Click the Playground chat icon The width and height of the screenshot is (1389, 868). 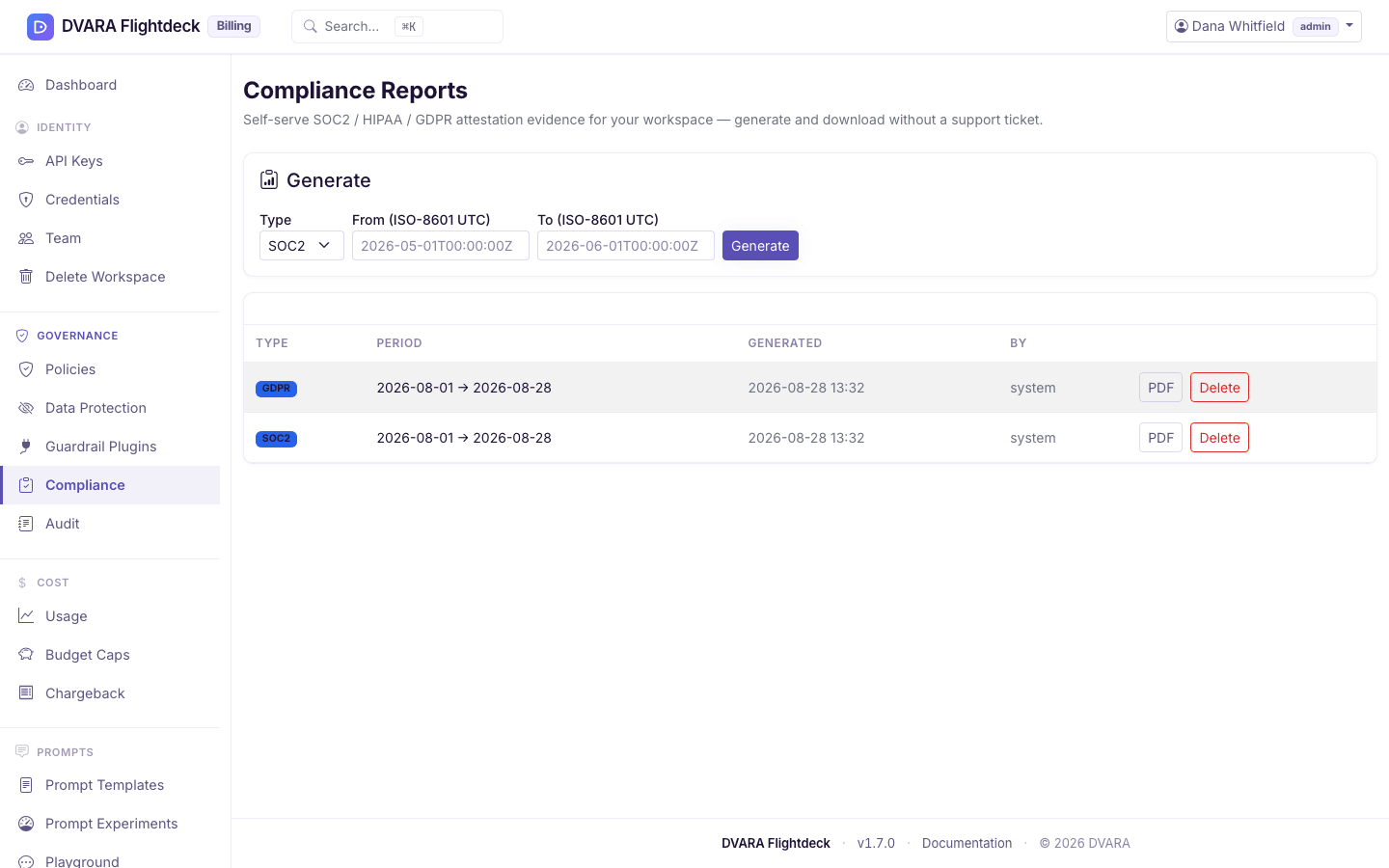tap(26, 861)
